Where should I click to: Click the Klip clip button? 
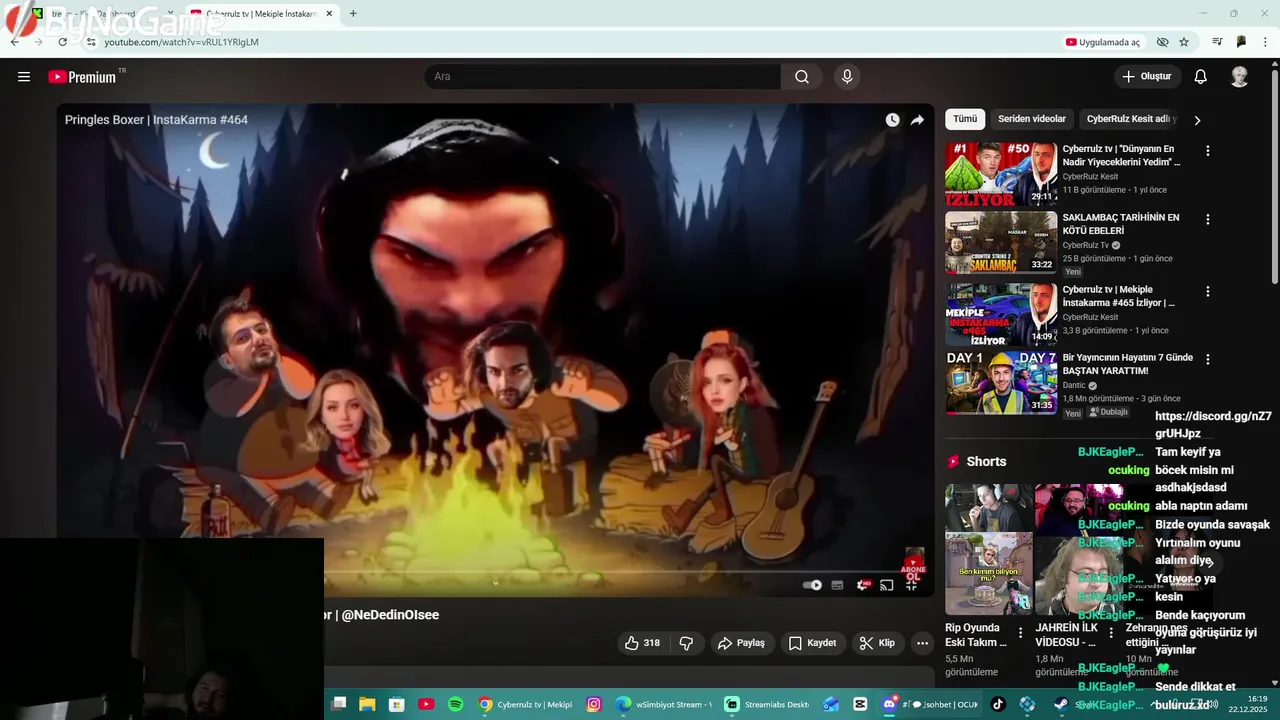(x=878, y=643)
